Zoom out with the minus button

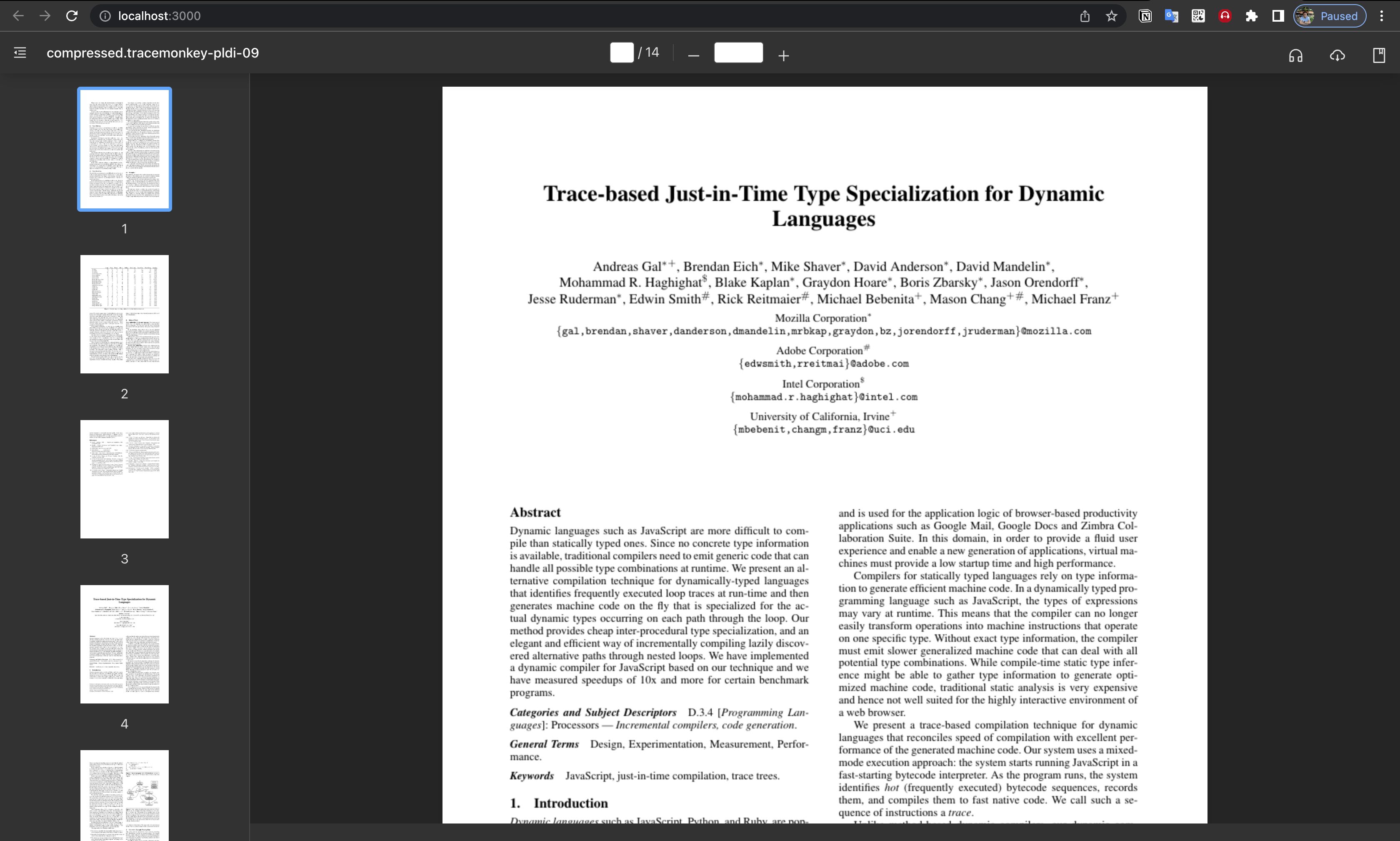click(x=693, y=55)
